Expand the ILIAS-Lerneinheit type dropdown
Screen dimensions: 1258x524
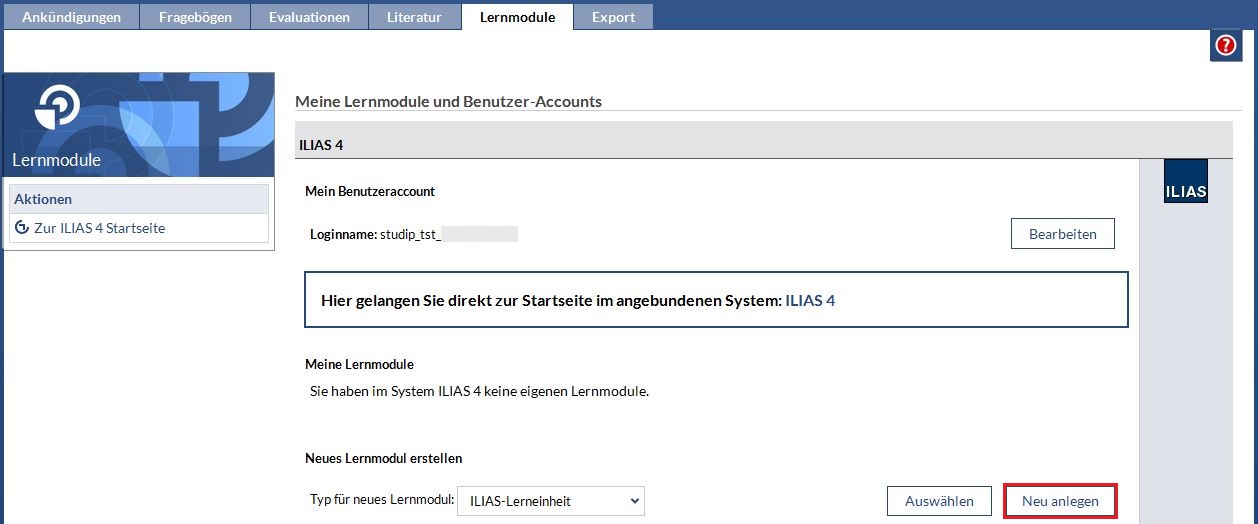click(550, 501)
